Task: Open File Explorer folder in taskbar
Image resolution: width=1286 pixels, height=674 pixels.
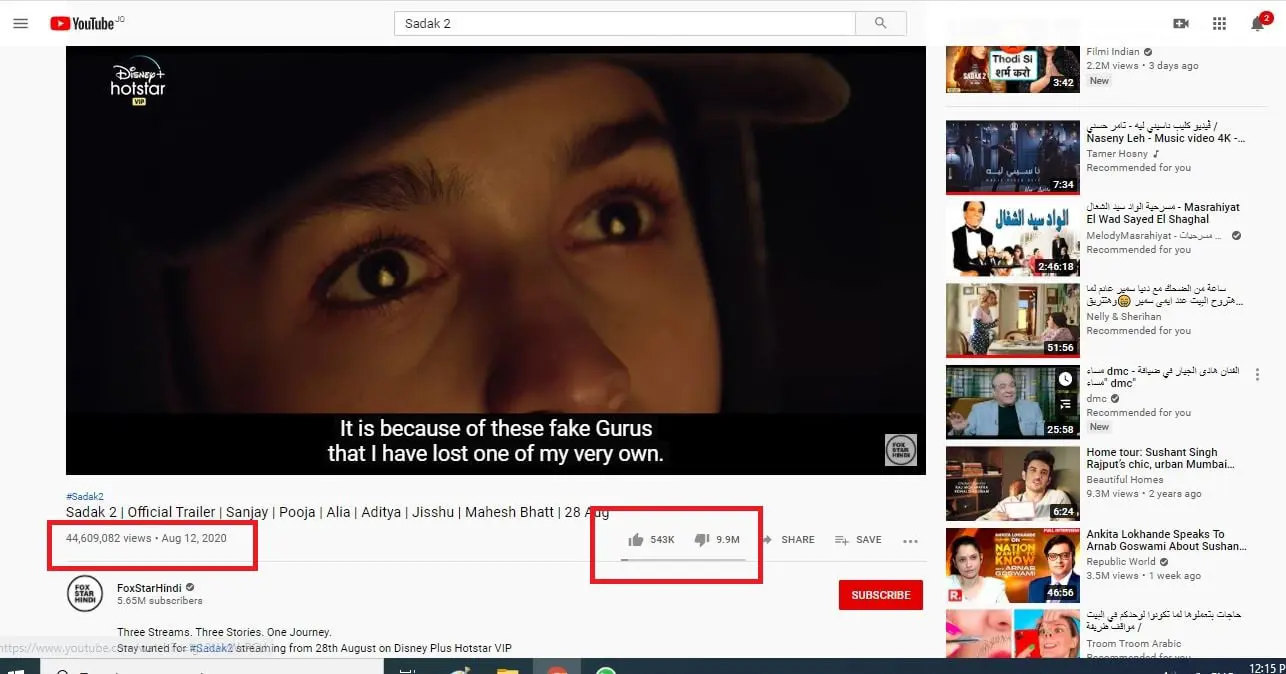Action: click(506, 669)
